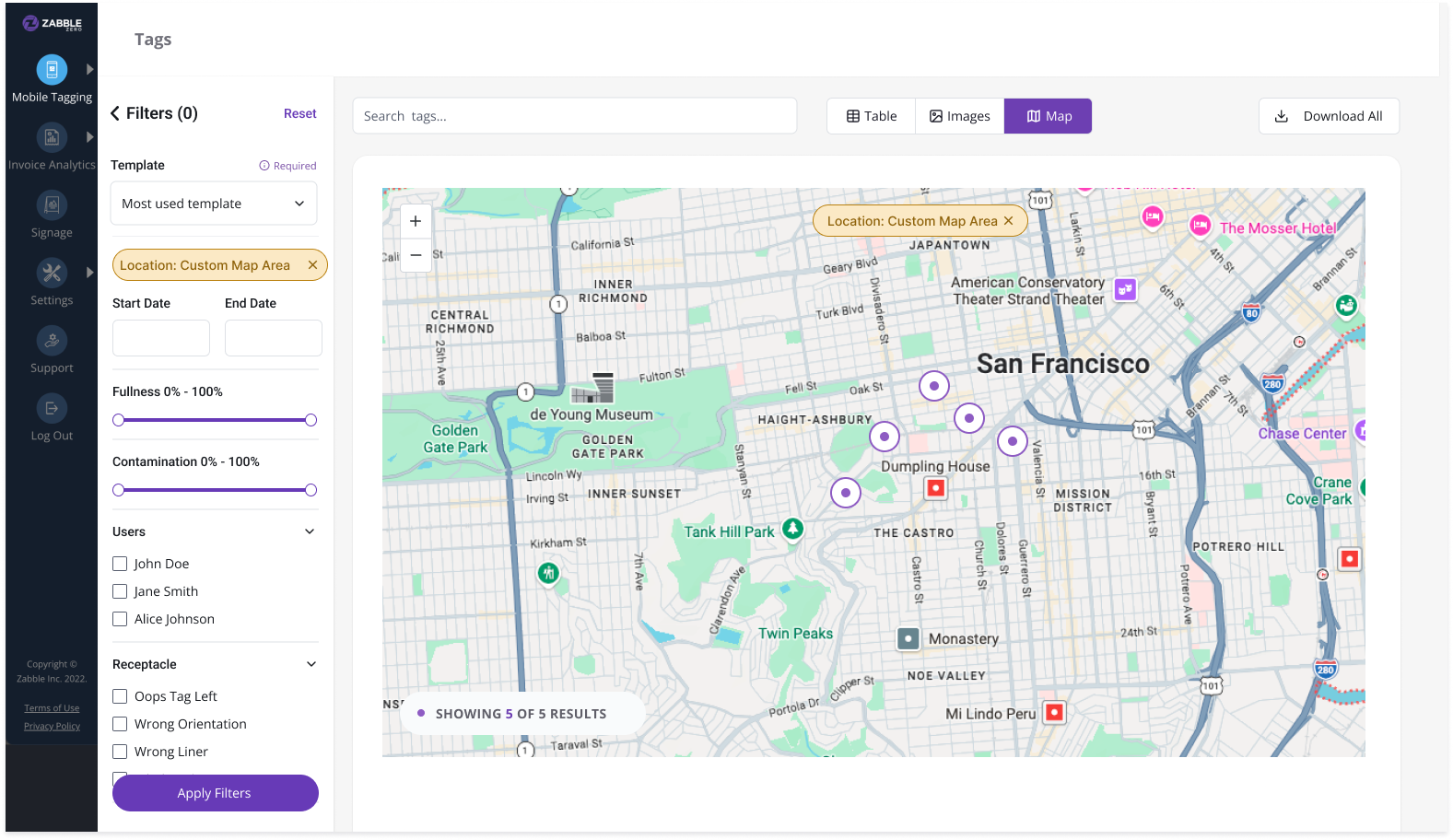
Task: Click the Fullness slider right handle
Action: click(x=311, y=420)
